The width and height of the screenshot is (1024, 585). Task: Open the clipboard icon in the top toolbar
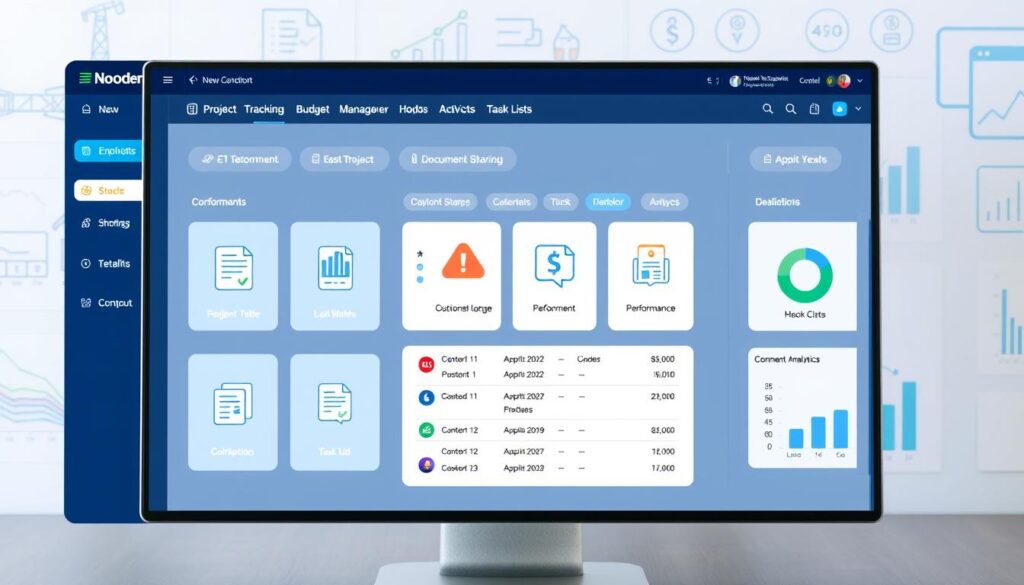click(x=814, y=109)
